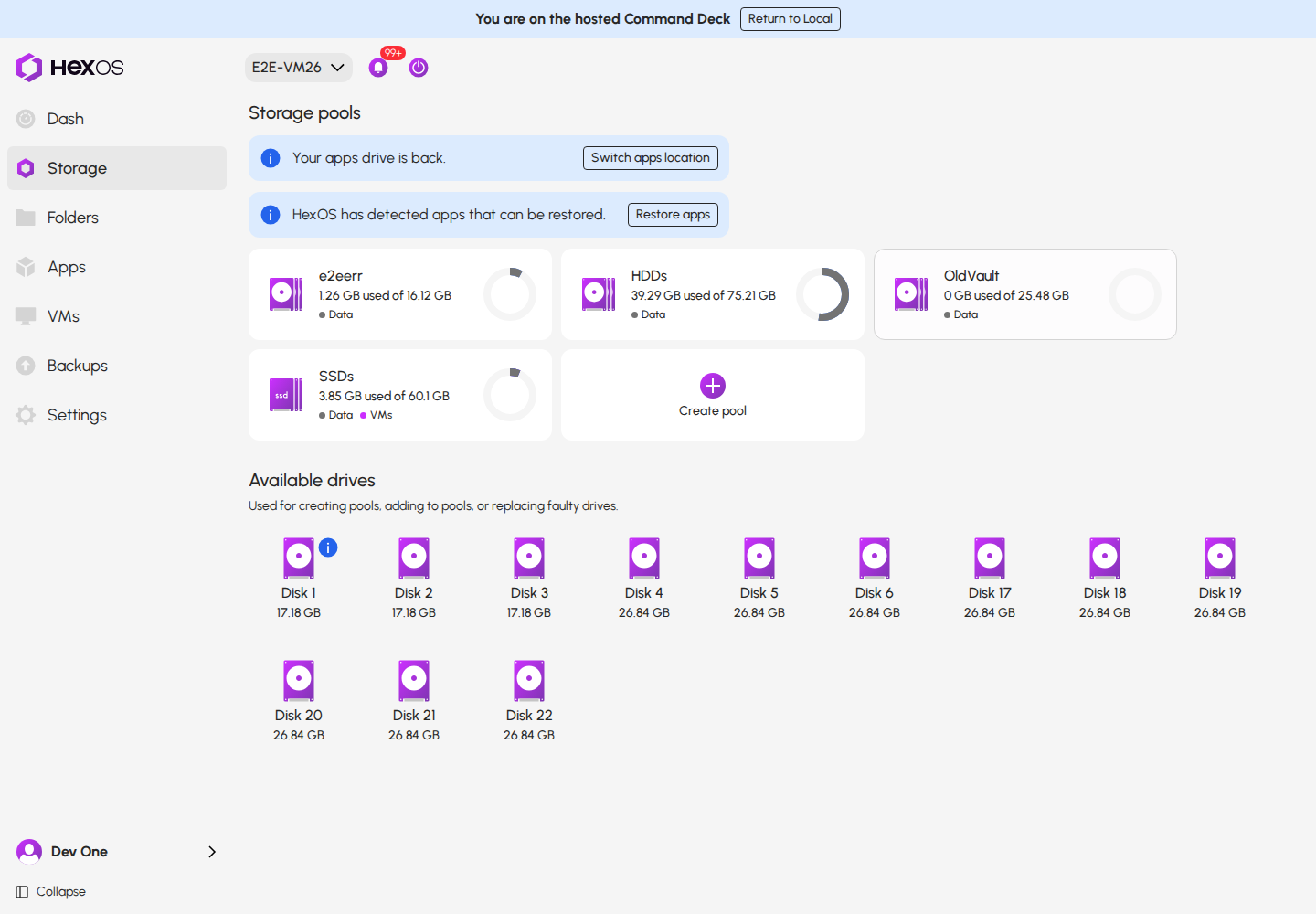1316x914 pixels.
Task: Click the Disk 18 drive icon
Action: tap(1105, 558)
